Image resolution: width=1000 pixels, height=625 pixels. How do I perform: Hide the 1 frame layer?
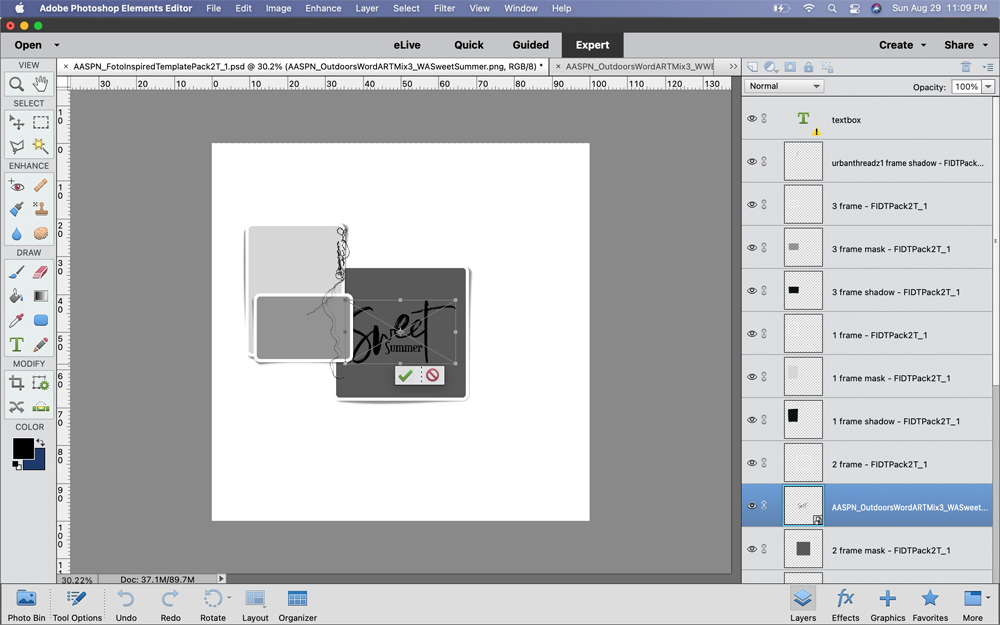pos(752,334)
